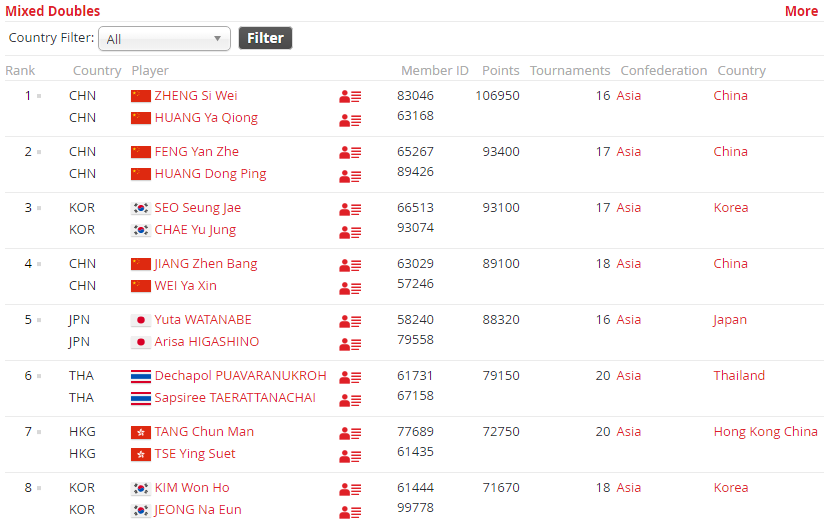Click the Tournaments column header
The image size is (832, 525).
coord(570,71)
